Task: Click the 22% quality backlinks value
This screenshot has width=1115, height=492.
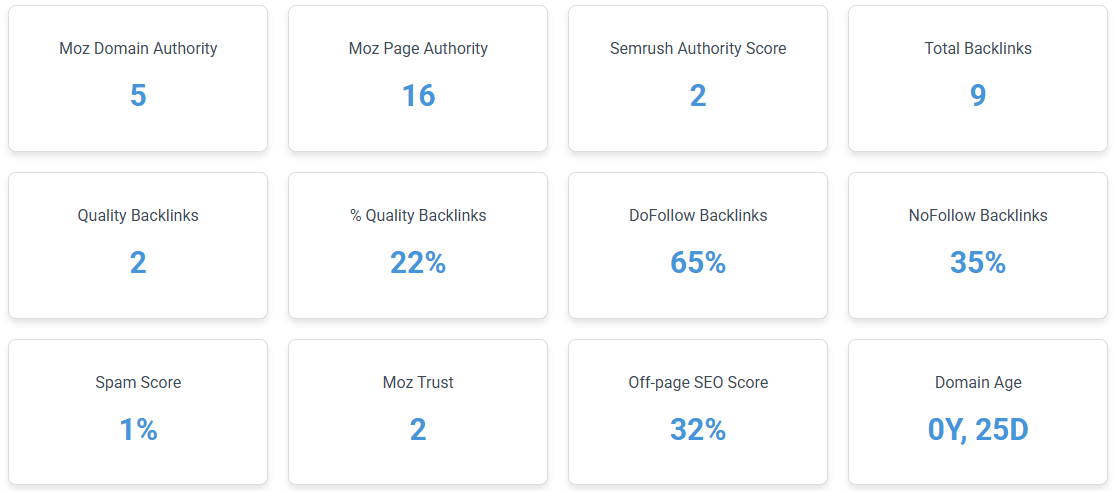Action: tap(418, 263)
